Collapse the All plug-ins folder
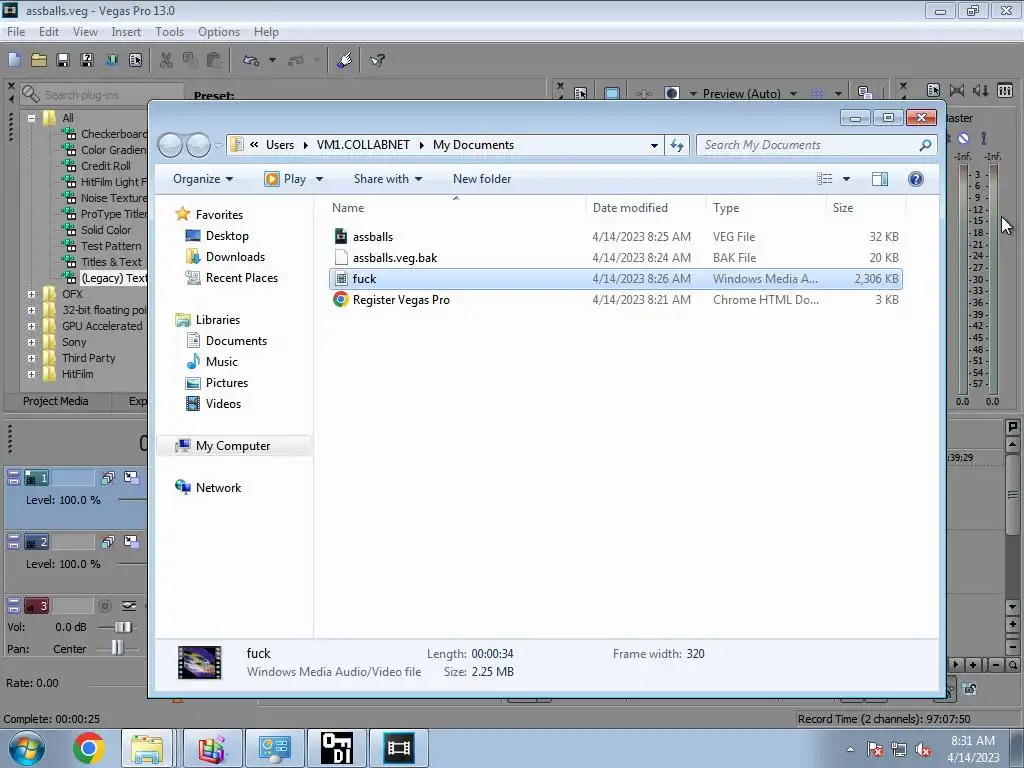This screenshot has width=1024, height=768. click(x=31, y=118)
